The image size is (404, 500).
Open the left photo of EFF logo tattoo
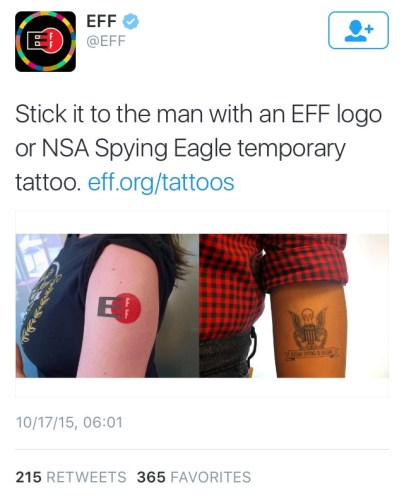click(107, 306)
